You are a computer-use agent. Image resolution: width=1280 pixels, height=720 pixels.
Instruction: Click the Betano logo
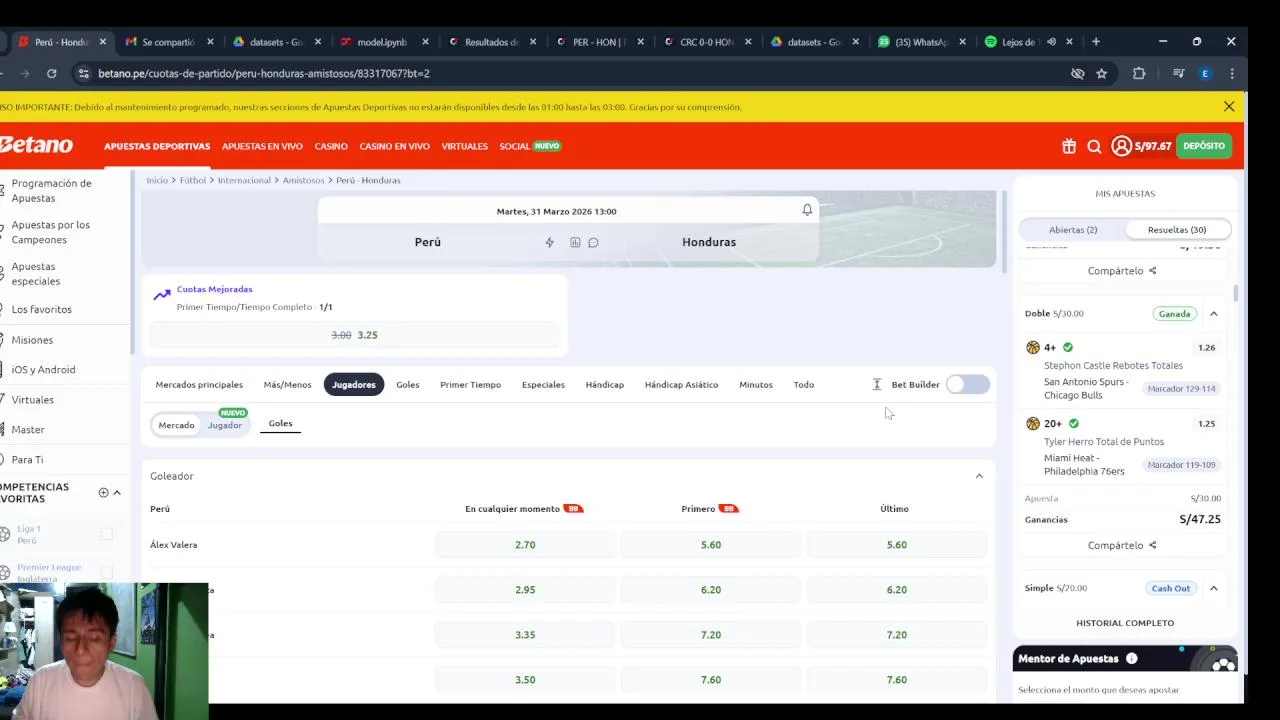pos(37,145)
